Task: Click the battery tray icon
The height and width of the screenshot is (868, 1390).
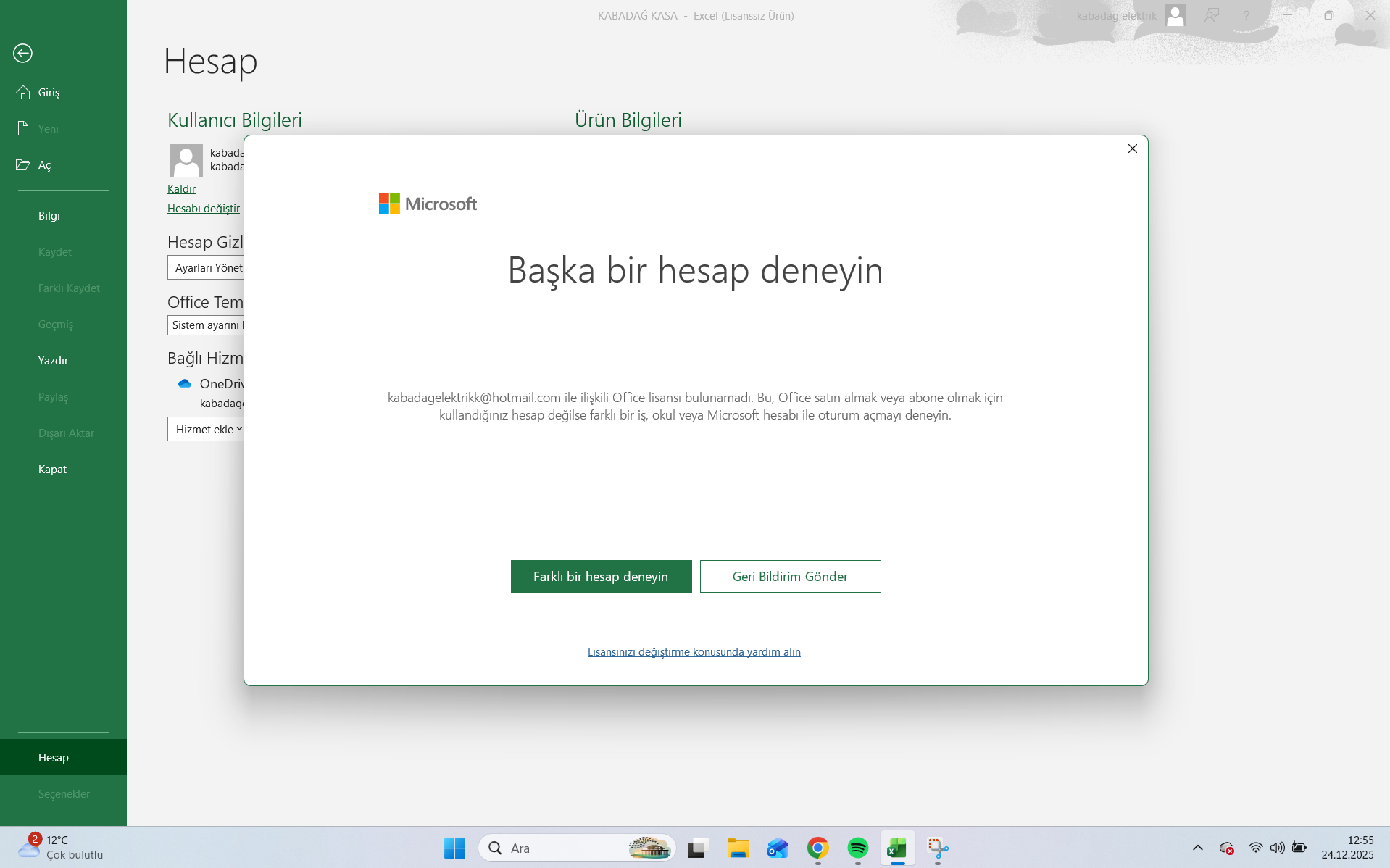Action: point(1299,848)
